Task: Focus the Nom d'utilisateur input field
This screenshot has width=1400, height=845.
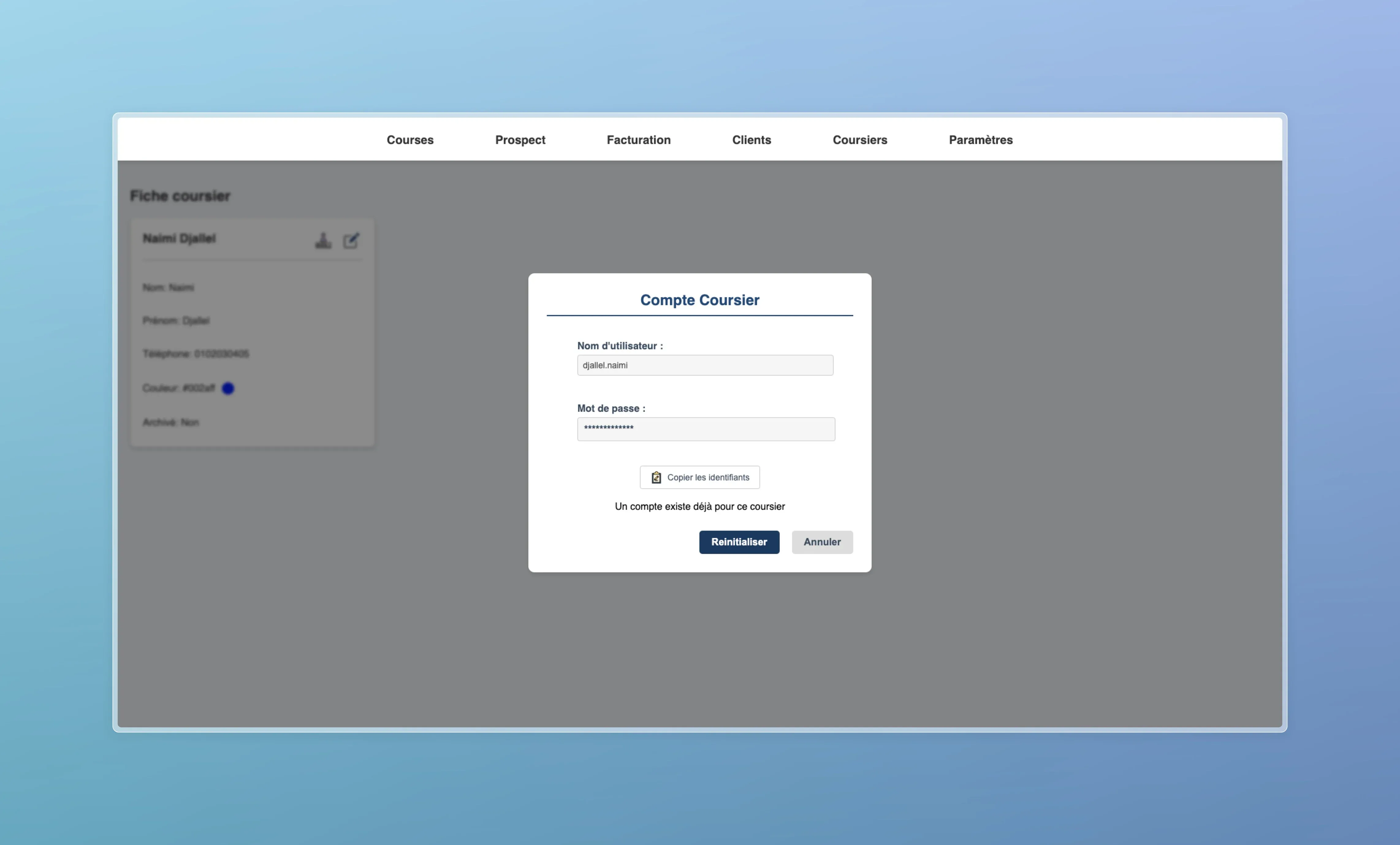Action: [x=705, y=365]
